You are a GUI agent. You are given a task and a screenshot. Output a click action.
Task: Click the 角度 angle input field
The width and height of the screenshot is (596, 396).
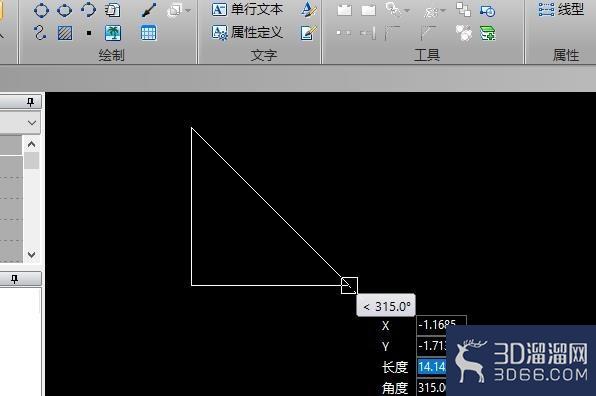pyautogui.click(x=432, y=387)
